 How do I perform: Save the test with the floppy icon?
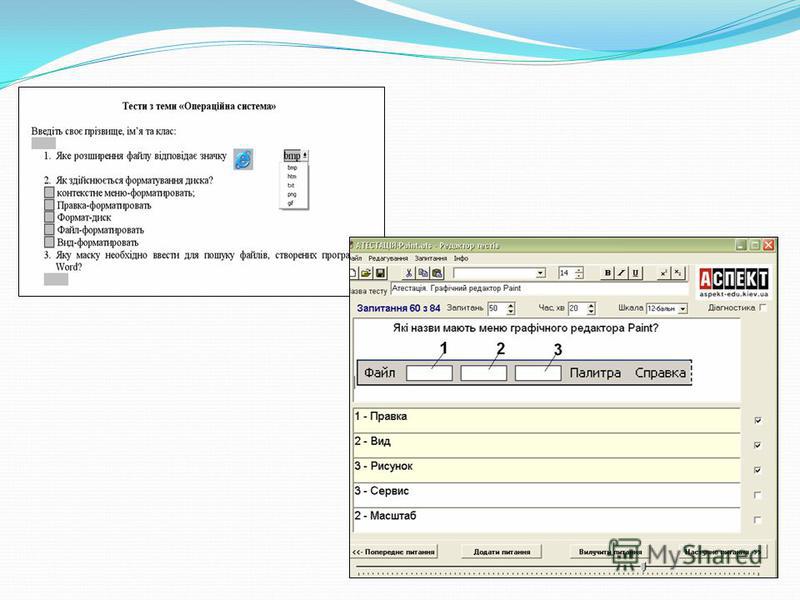[381, 273]
